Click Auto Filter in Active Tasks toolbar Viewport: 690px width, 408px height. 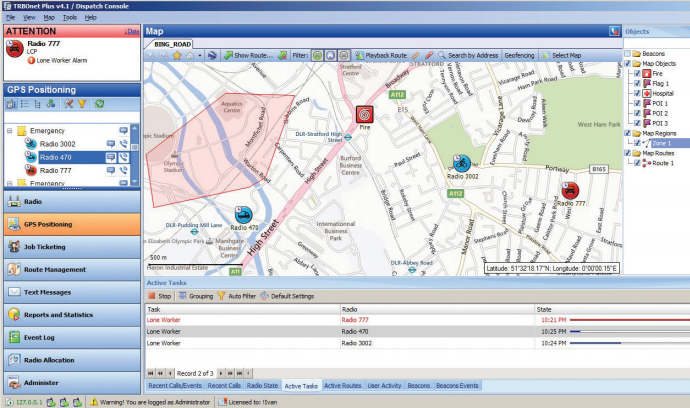pyautogui.click(x=237, y=296)
